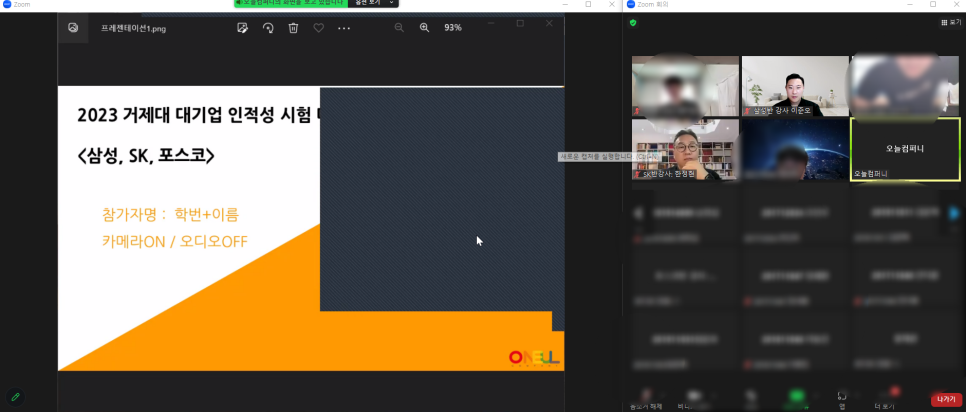Image resolution: width=966 pixels, height=412 pixels.
Task: Click the subtitle <삼성, SK, 포스코>
Action: (145, 155)
